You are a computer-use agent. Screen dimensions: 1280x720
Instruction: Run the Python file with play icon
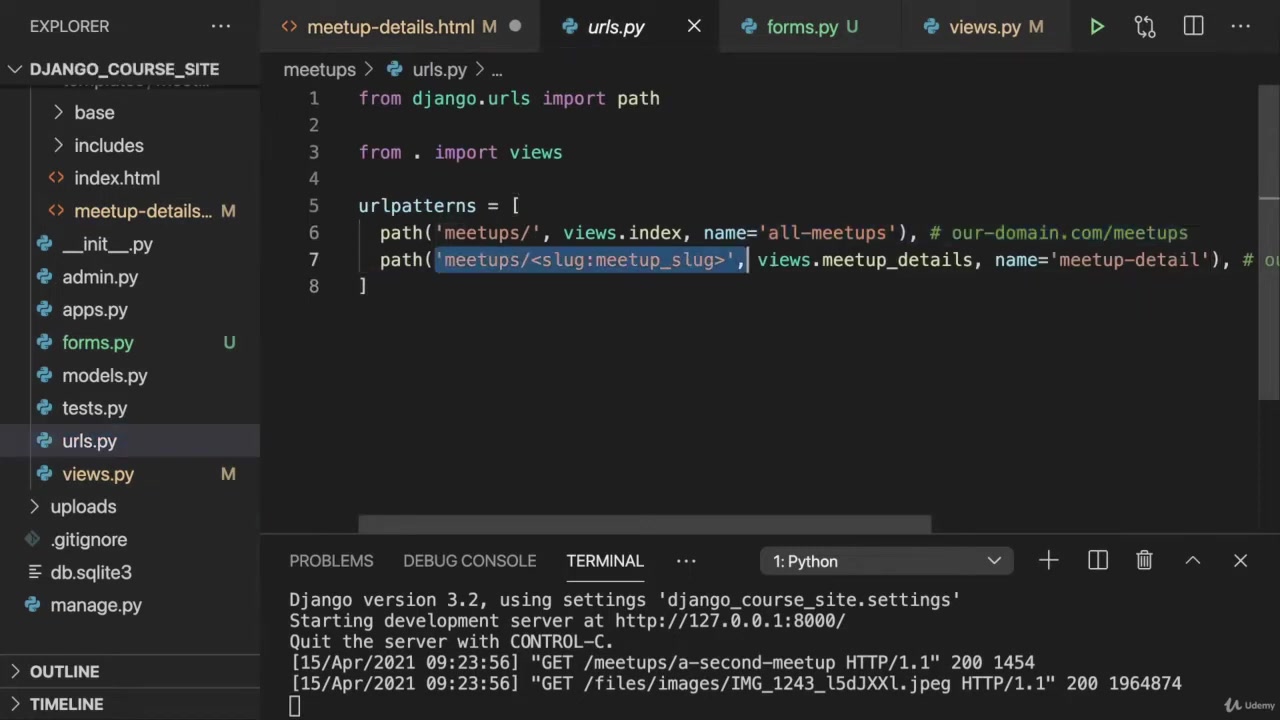(x=1096, y=27)
